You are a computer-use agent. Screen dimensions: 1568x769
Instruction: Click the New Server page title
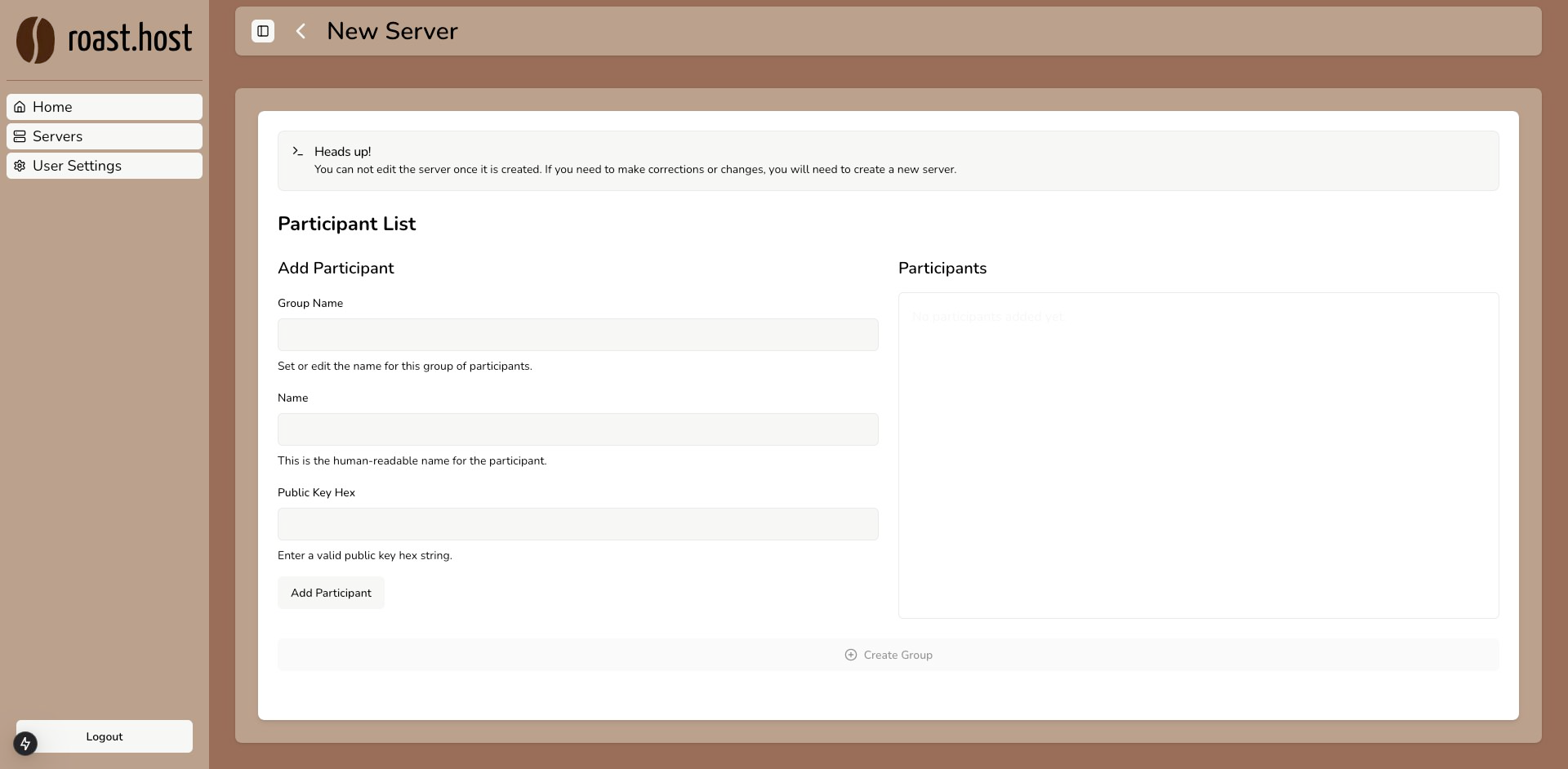[x=392, y=31]
